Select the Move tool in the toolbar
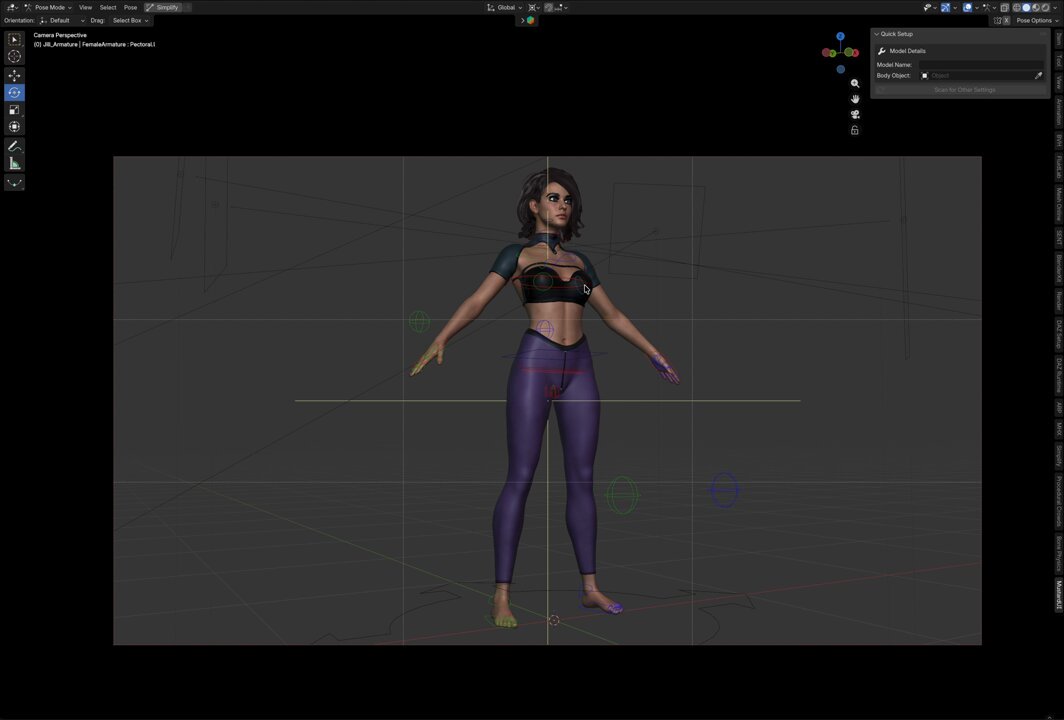The image size is (1064, 720). click(14, 75)
